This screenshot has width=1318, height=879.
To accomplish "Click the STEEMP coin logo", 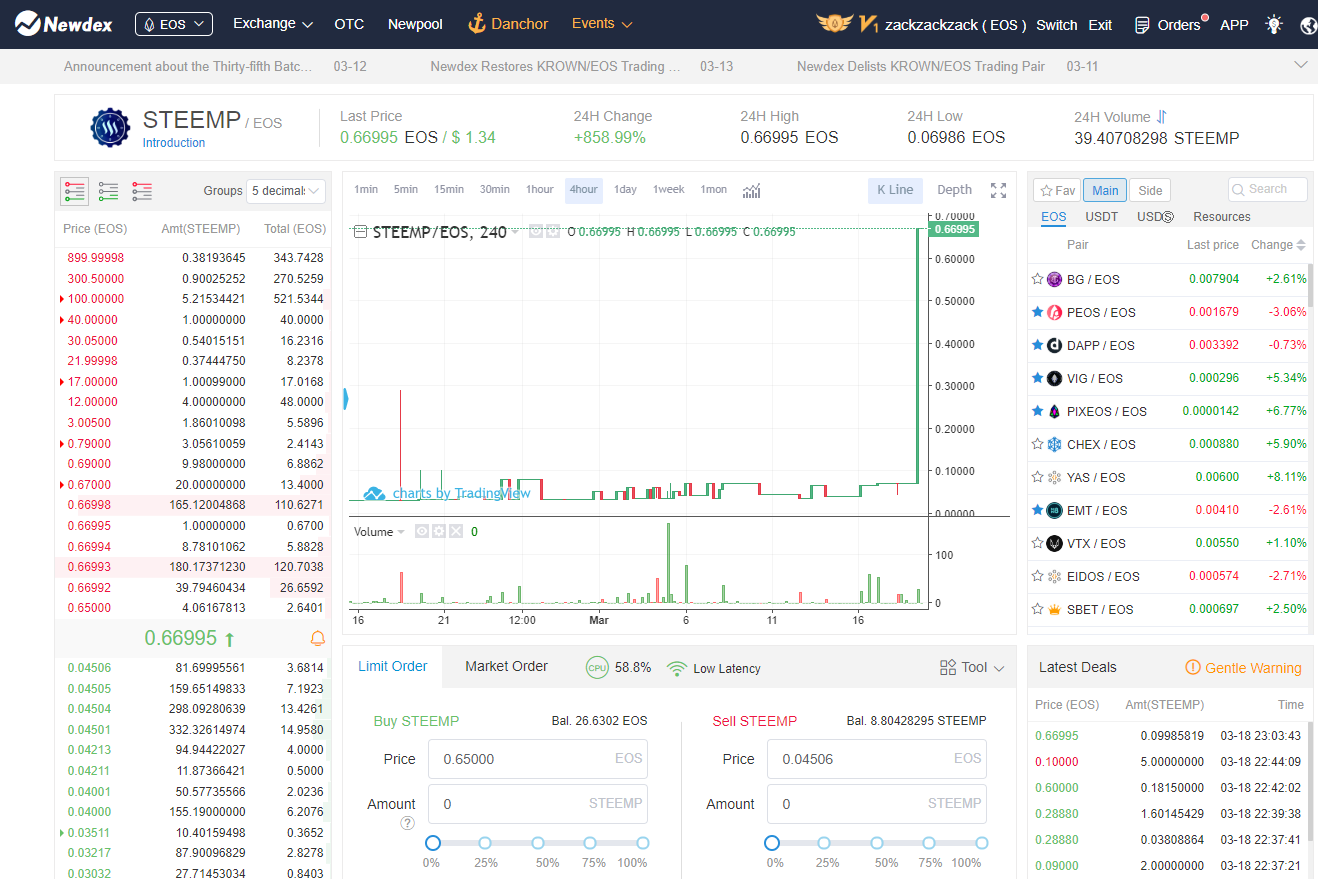I will coord(110,128).
